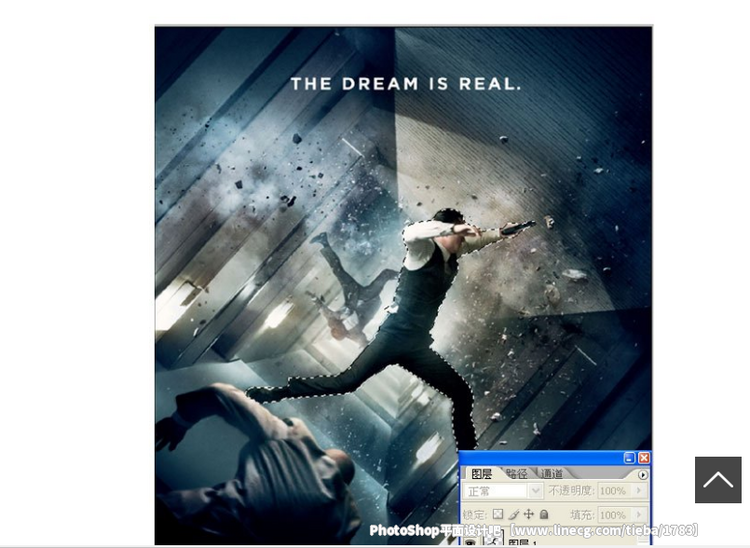Toggle lock image pixels brush icon
Screen dimensions: 750x548
point(513,515)
